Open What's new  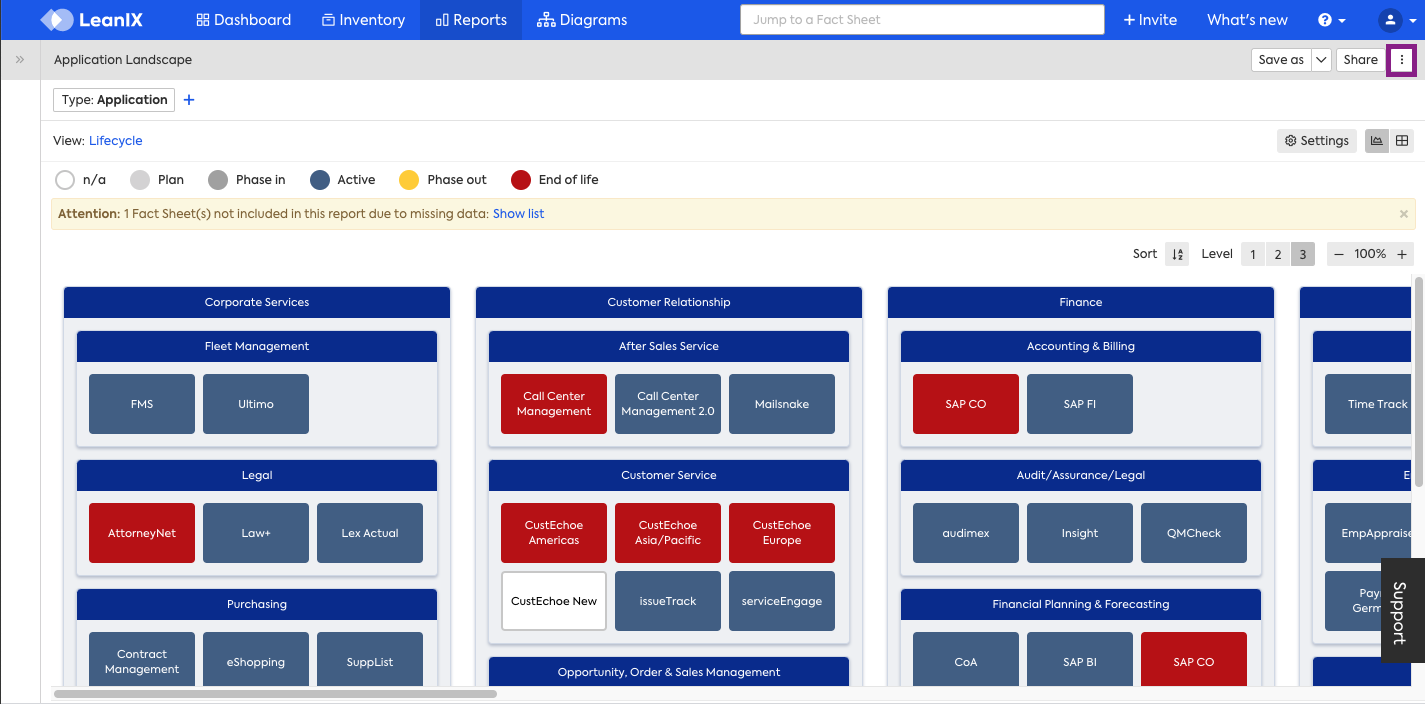pos(1247,20)
